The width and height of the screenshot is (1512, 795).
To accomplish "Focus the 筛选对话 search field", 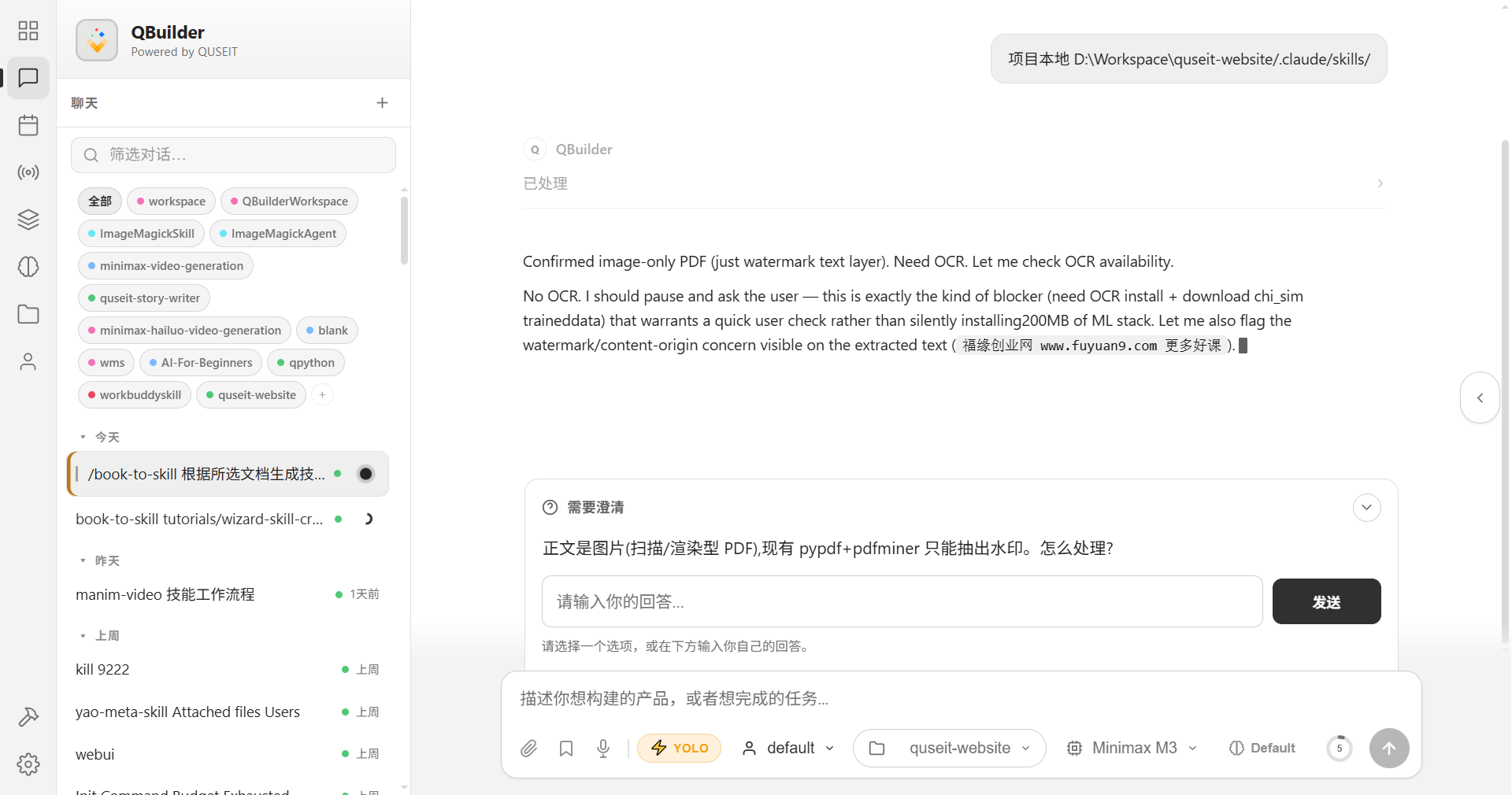I will [x=233, y=155].
